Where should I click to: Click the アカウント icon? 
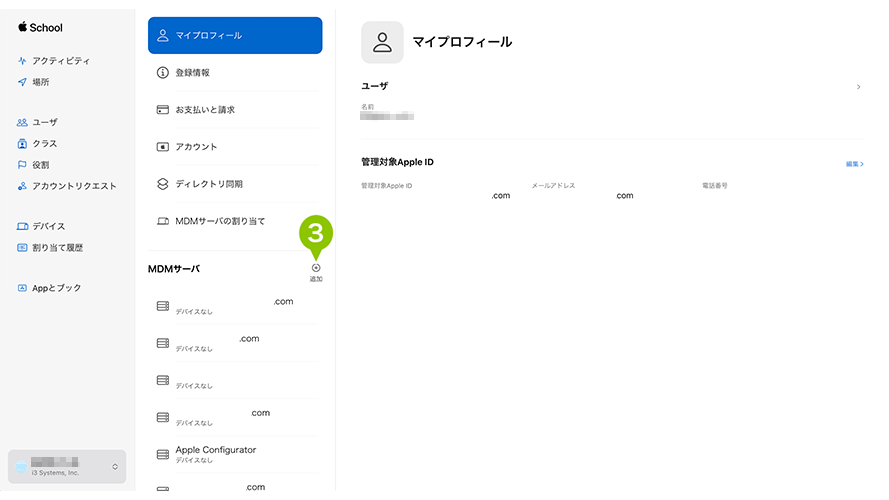pos(163,147)
